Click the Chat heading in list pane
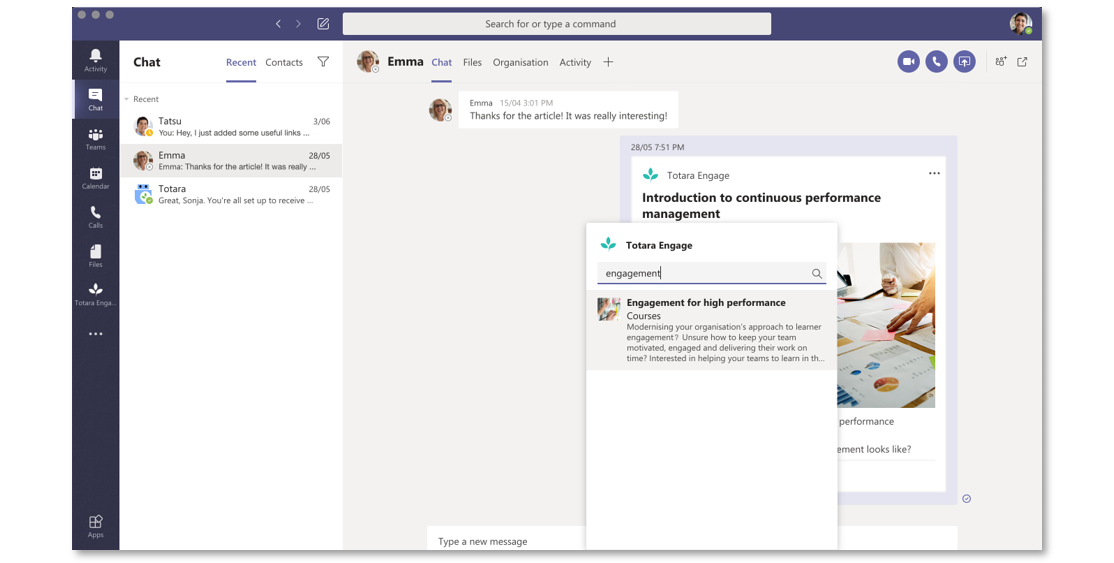This screenshot has height=563, width=1114. [147, 62]
